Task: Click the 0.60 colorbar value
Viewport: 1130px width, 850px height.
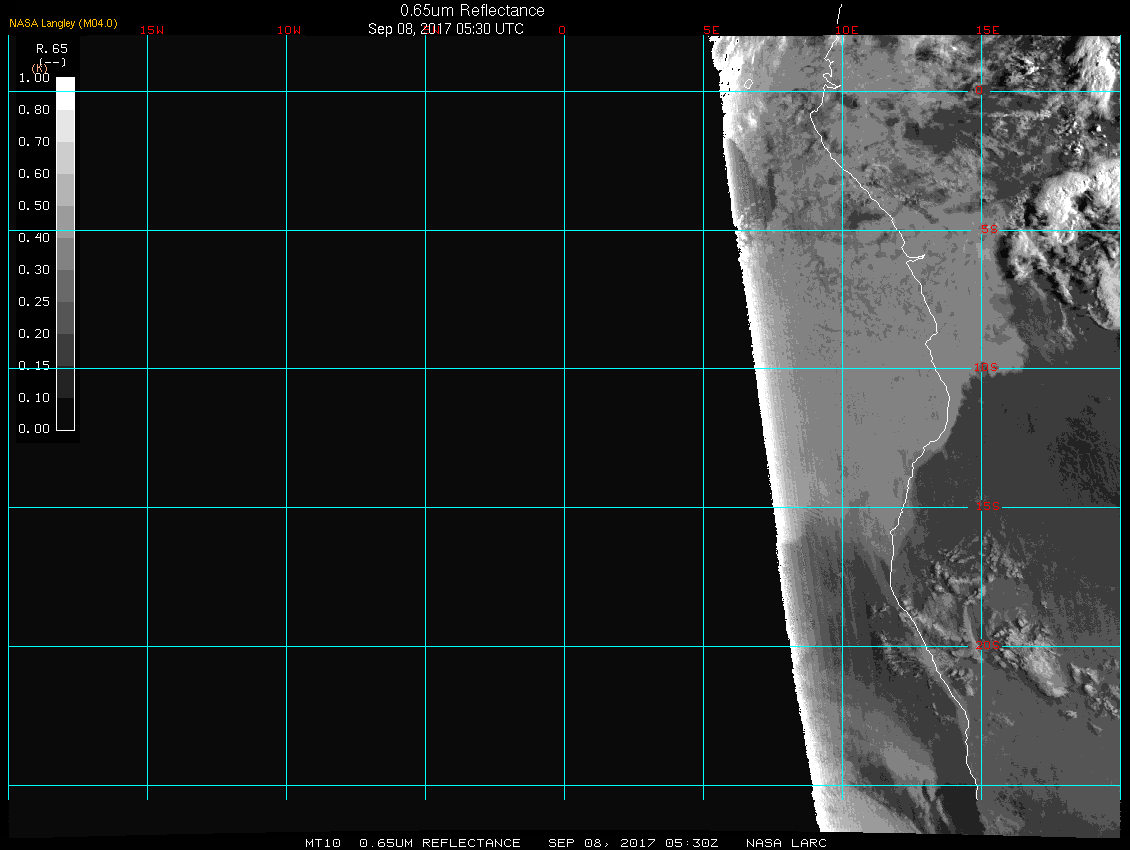Action: 34,174
